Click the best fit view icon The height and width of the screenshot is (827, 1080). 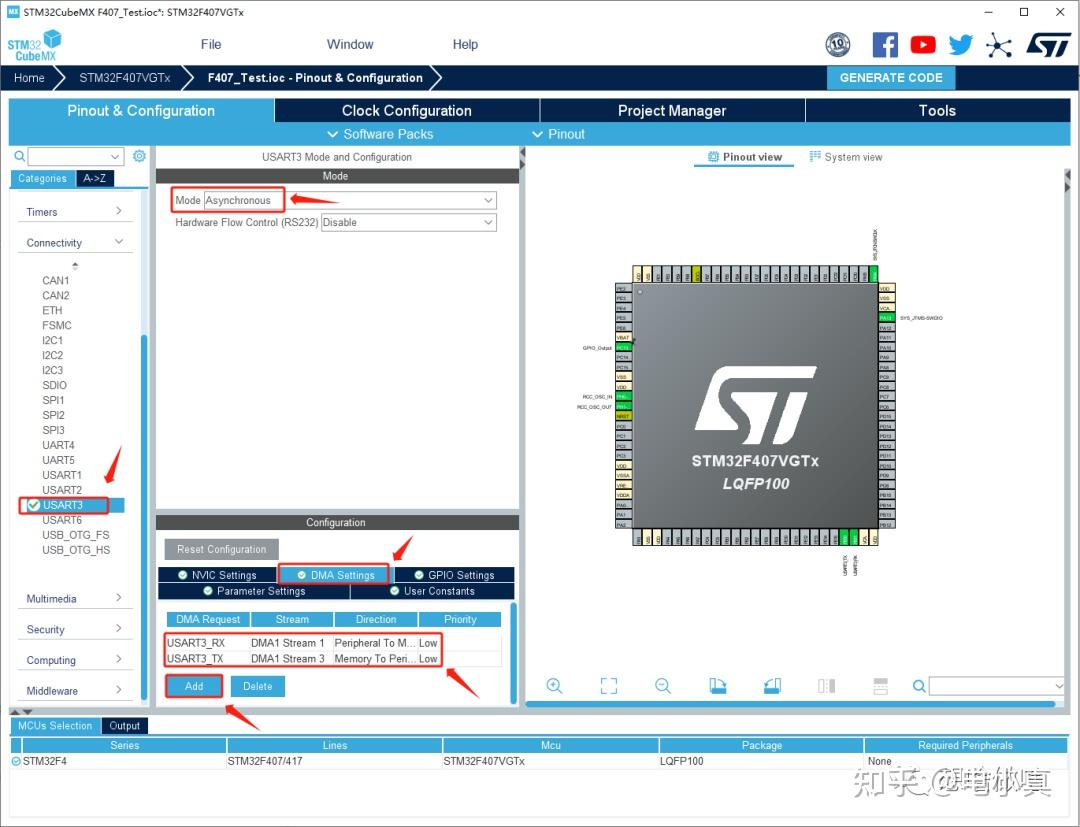pos(608,686)
